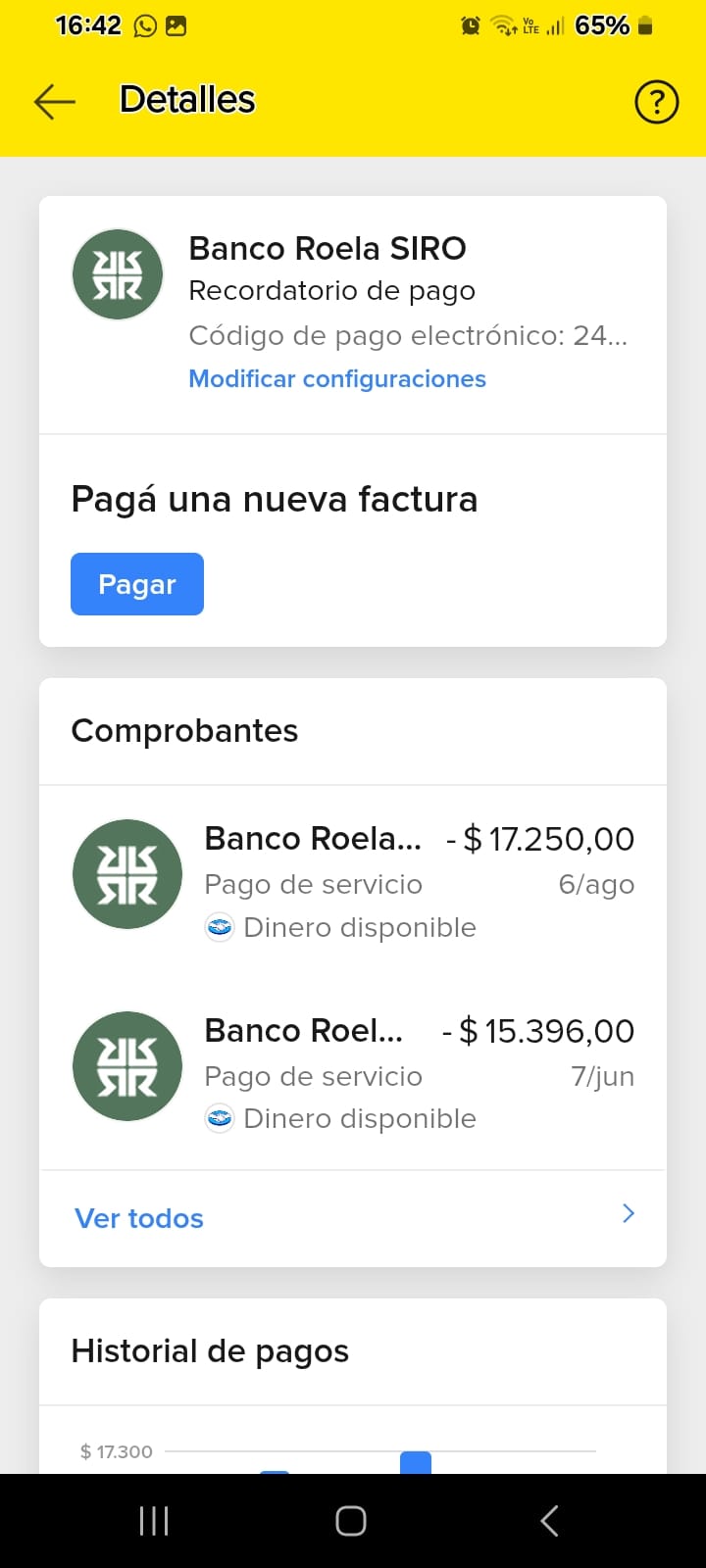Tap the Banco Roela SIRO header logo
This screenshot has height=1568, width=706.
click(118, 274)
